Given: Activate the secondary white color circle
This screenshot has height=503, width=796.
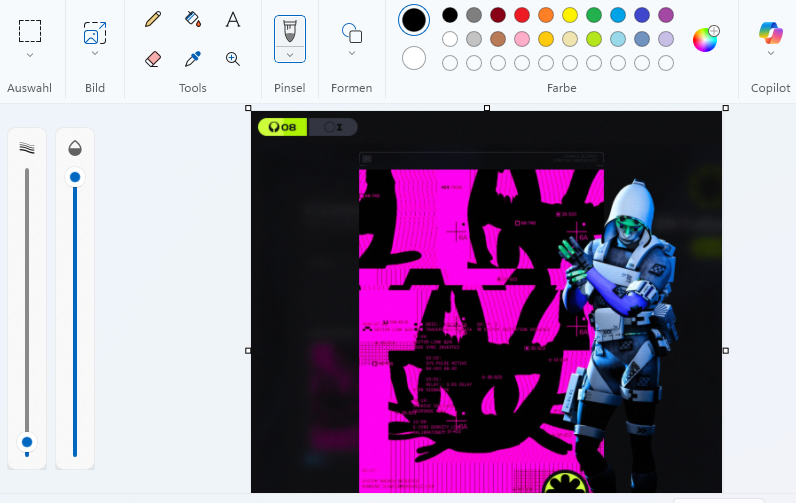Looking at the screenshot, I should (414, 58).
